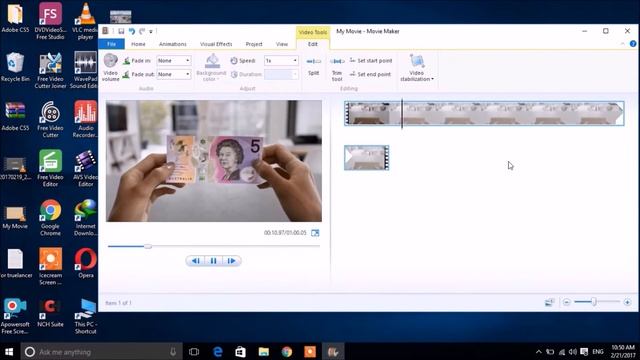The width and height of the screenshot is (640, 360).
Task: Switch to the View tab
Action: 282,44
